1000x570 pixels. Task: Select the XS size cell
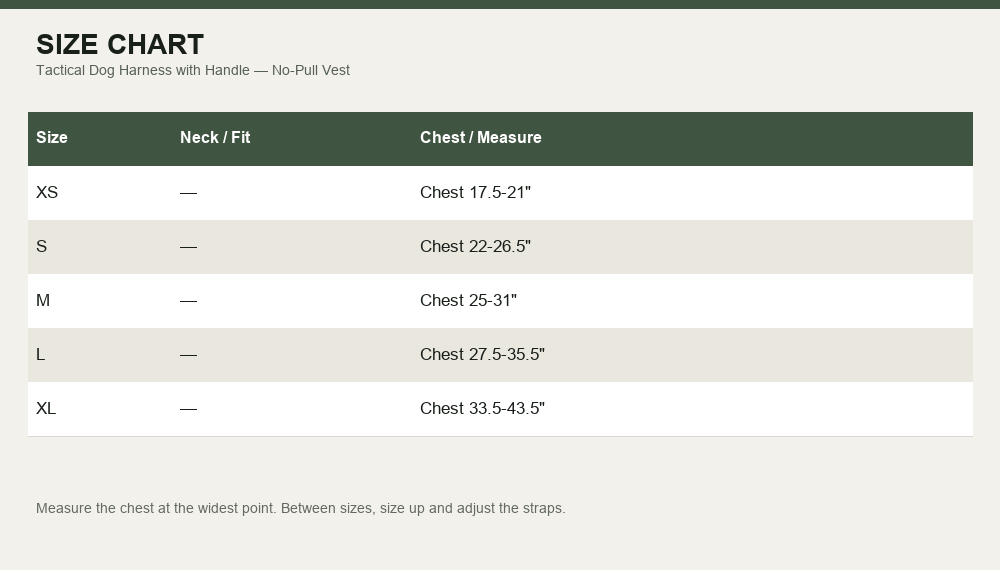point(47,193)
